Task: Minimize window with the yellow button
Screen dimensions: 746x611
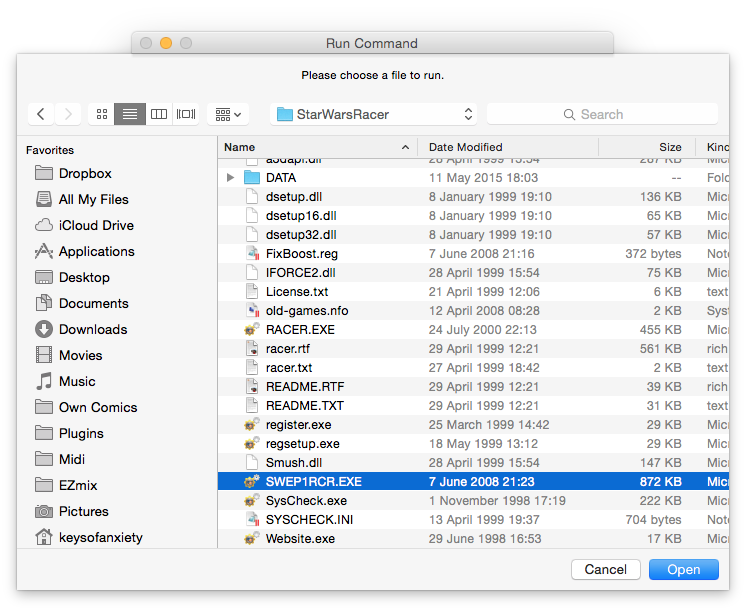Action: 166,43
